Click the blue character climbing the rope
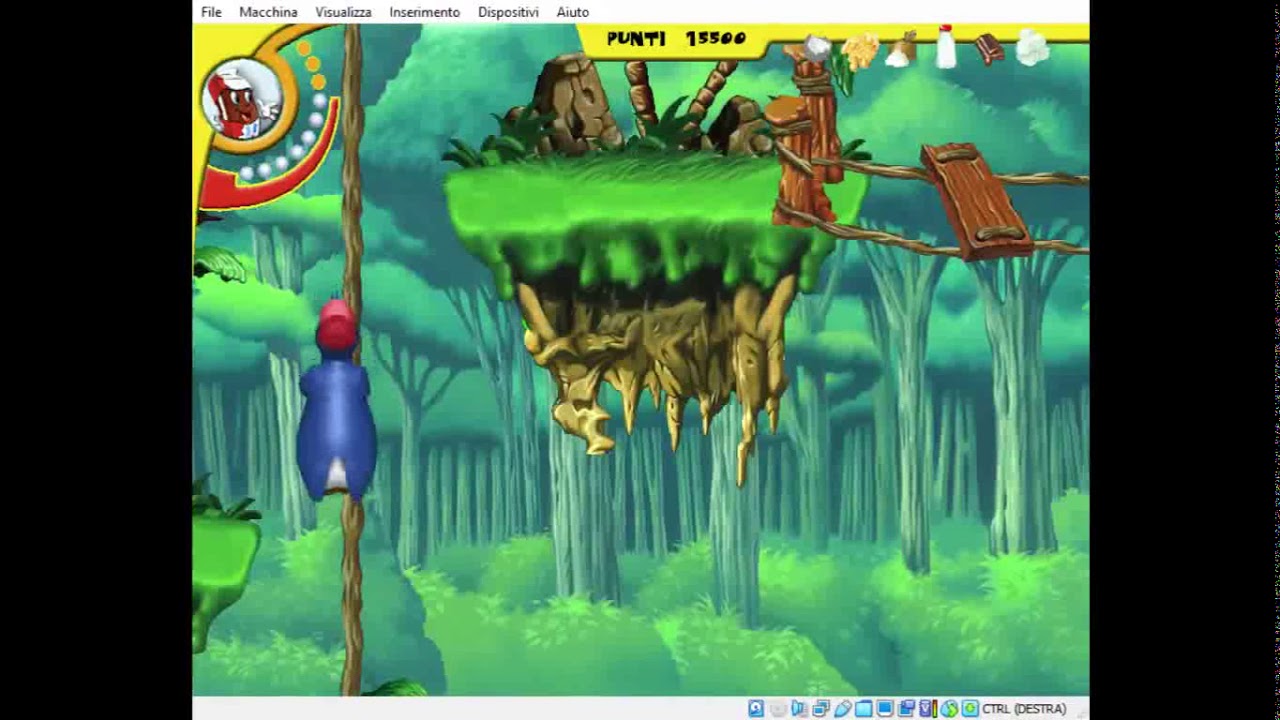The width and height of the screenshot is (1280, 720). click(337, 400)
